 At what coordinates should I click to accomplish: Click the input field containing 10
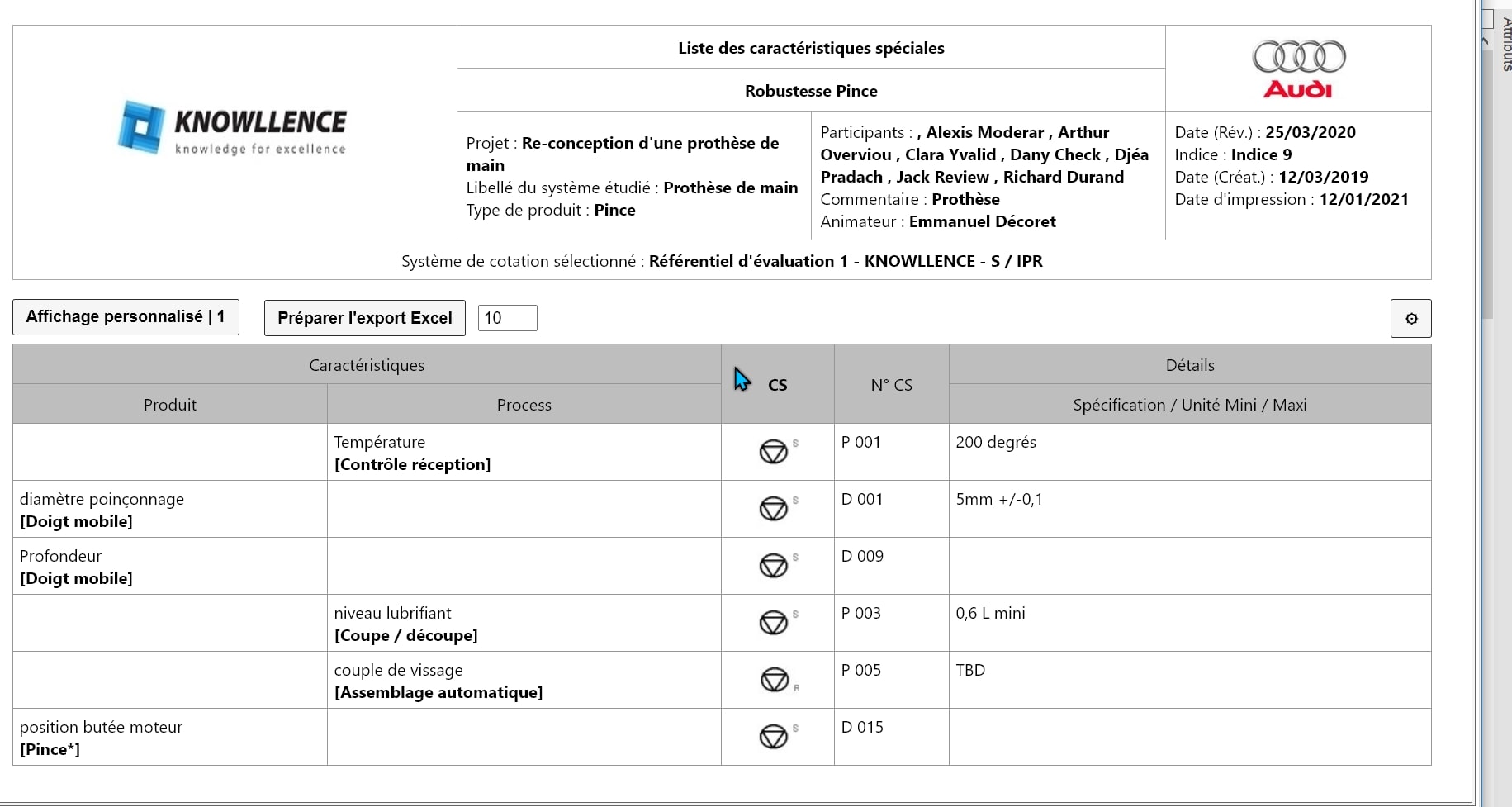(x=508, y=318)
